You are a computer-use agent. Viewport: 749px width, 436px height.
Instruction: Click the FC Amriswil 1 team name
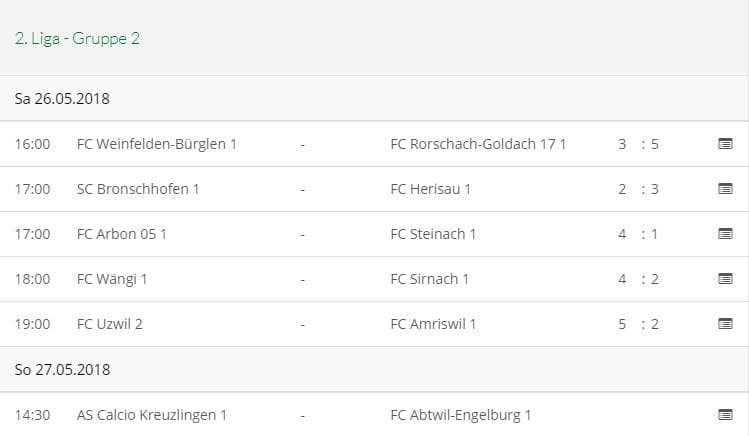tap(433, 324)
